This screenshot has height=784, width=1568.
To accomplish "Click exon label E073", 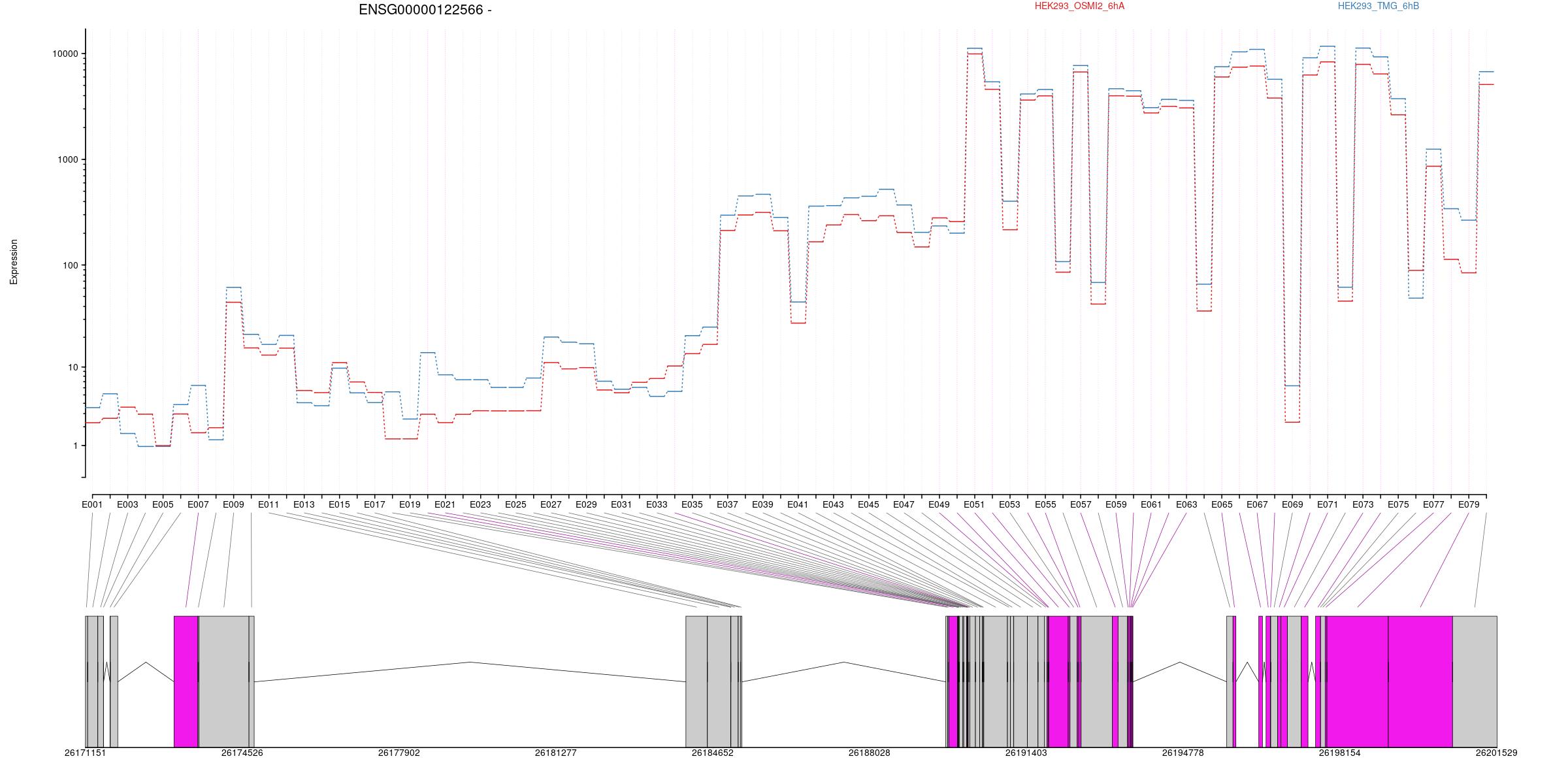I will click(x=1363, y=504).
